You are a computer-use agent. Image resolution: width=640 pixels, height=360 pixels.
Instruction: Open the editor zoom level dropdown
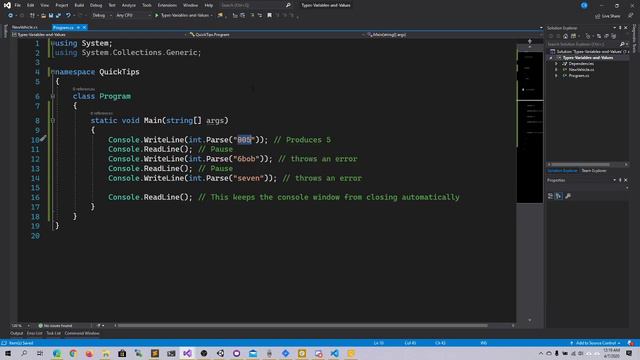coord(20,326)
